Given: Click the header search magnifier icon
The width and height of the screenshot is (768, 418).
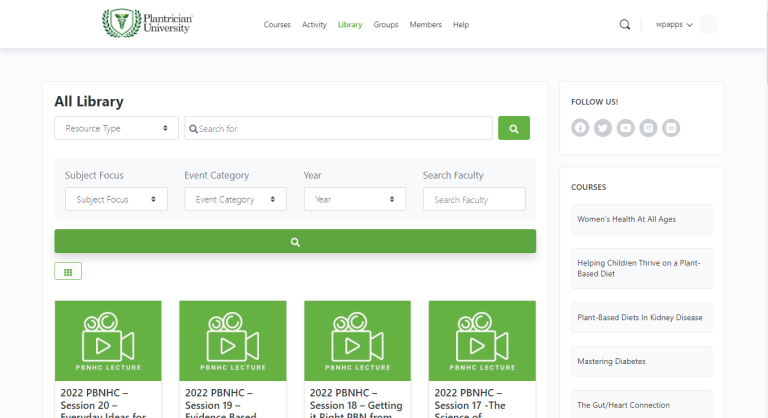Looking at the screenshot, I should point(625,25).
